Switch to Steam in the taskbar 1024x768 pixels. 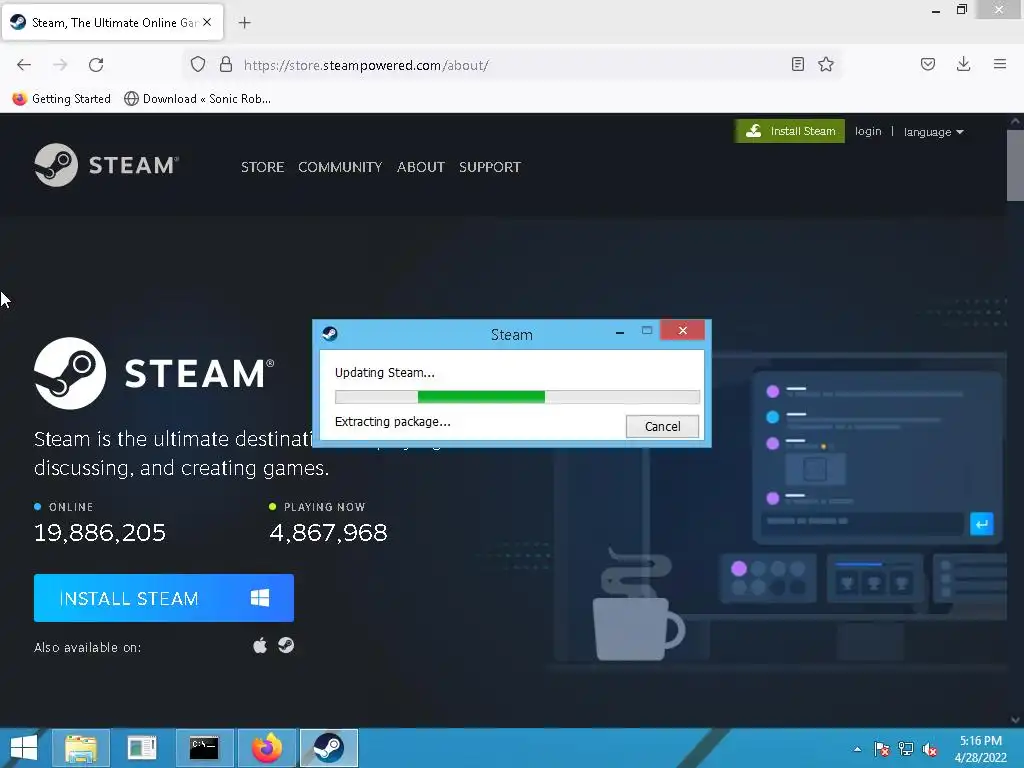click(328, 748)
